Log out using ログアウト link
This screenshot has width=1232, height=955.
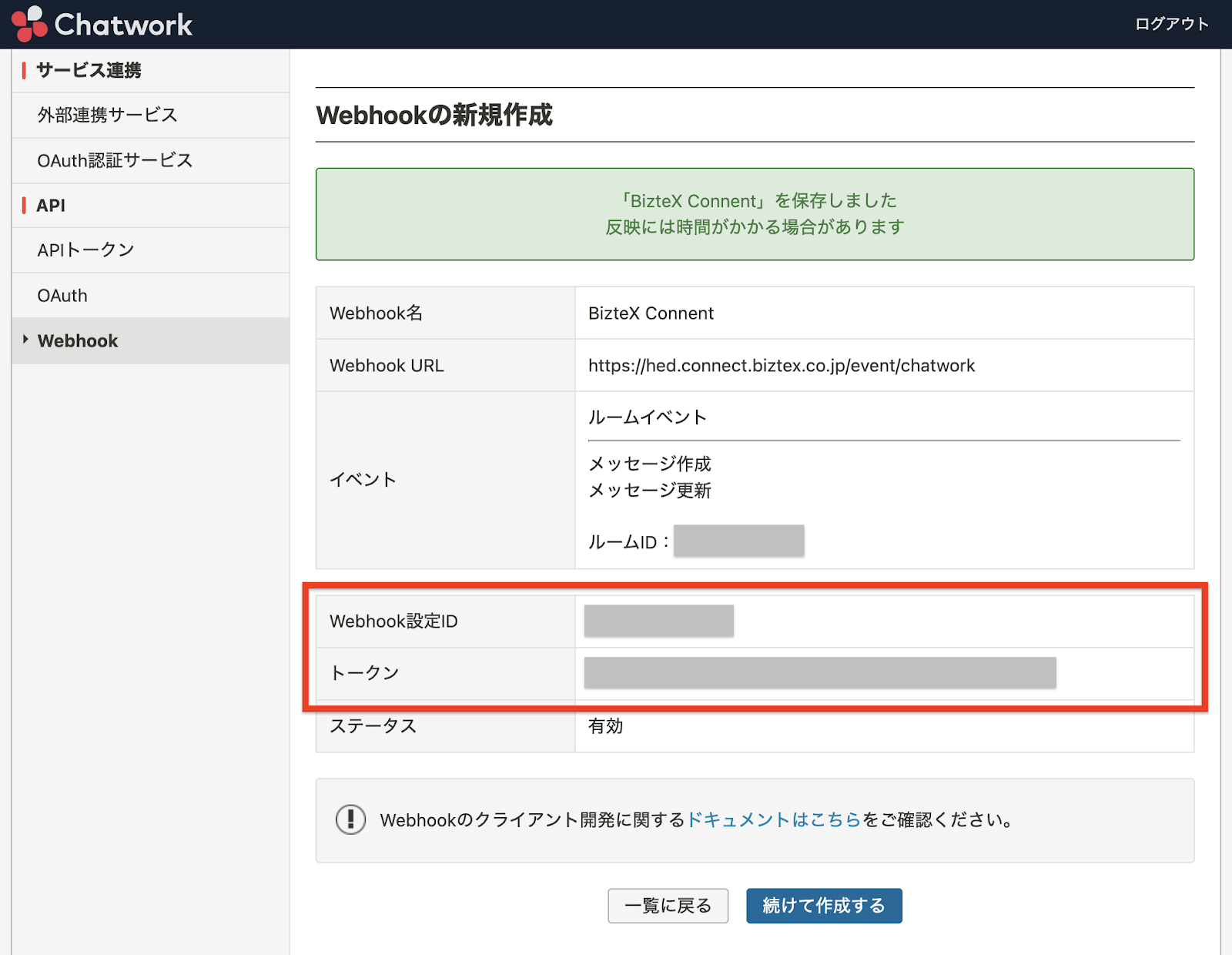coord(1171,24)
